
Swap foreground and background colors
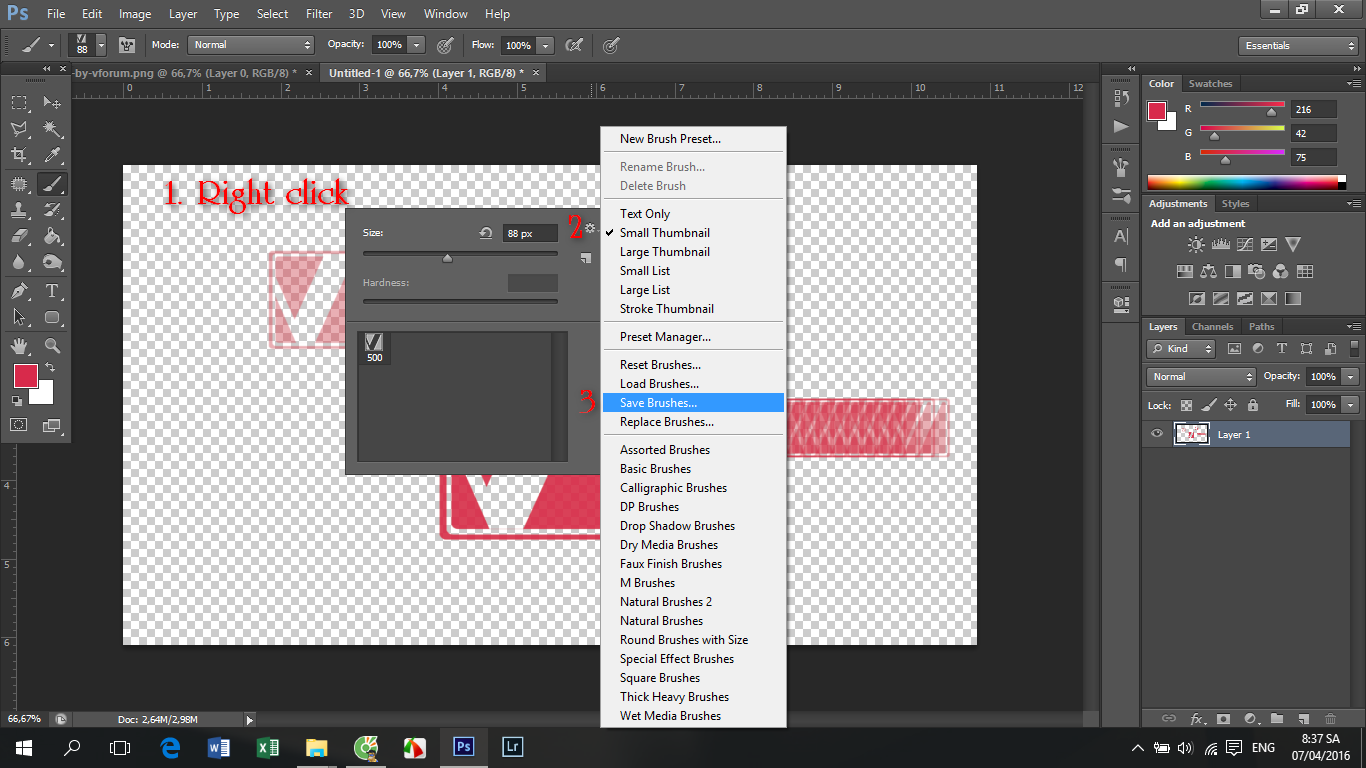tap(50, 368)
